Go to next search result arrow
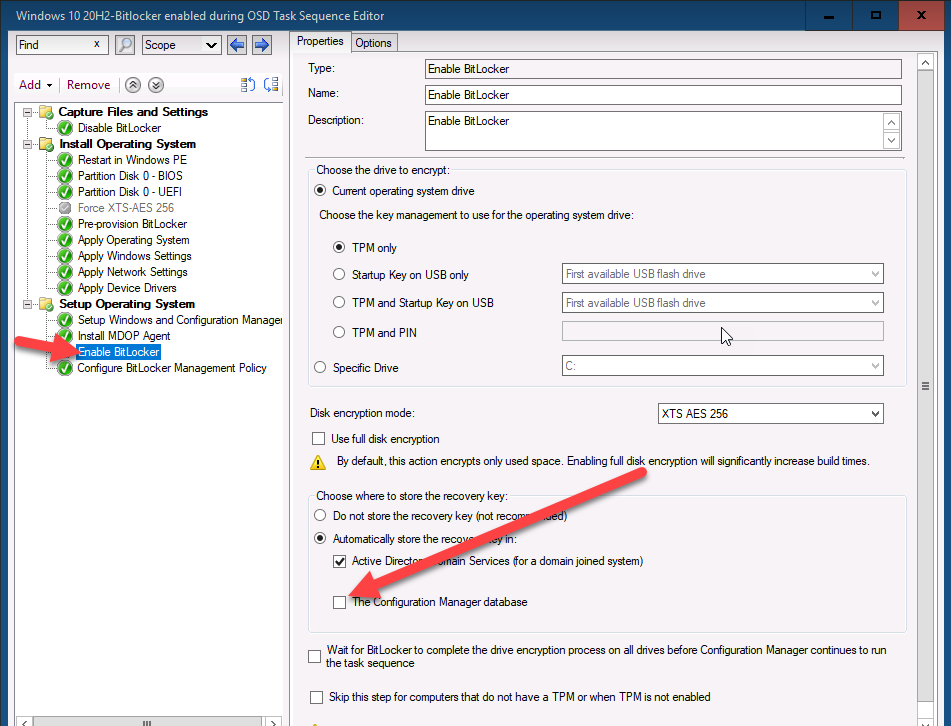This screenshot has width=951, height=726. point(261,45)
